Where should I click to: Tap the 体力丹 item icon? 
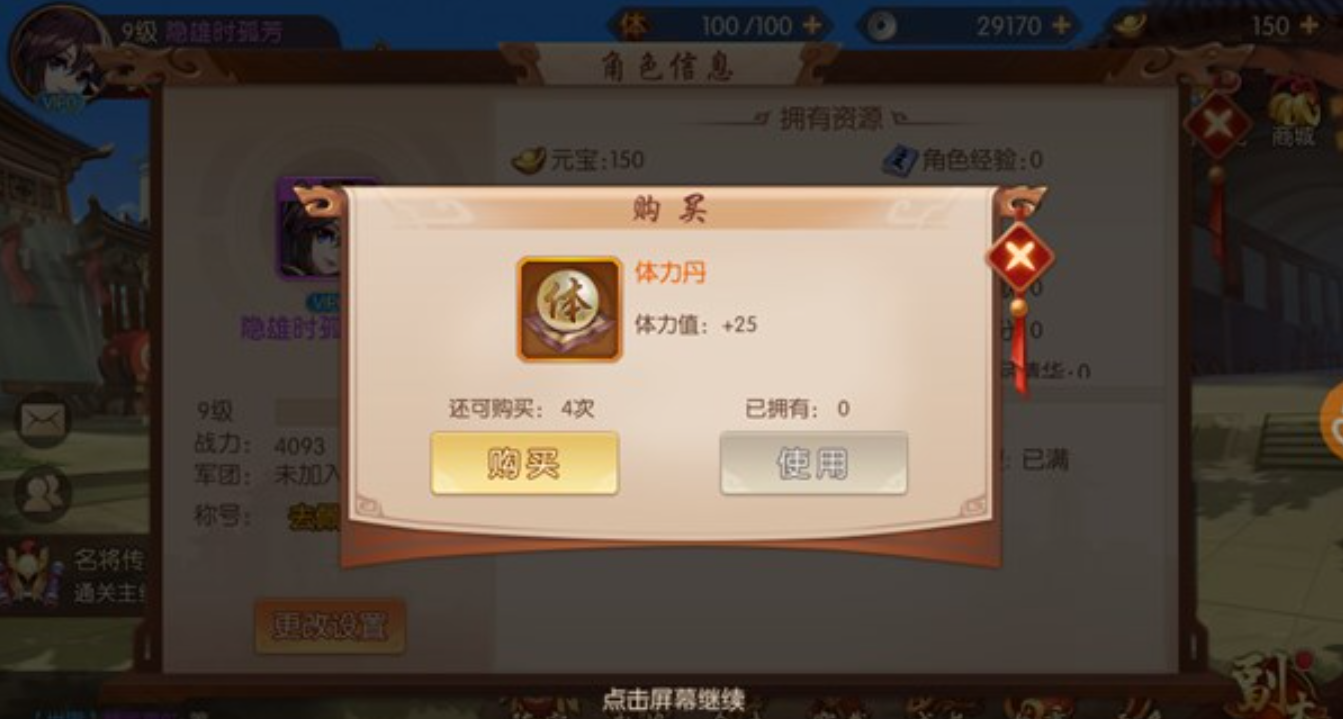click(x=569, y=309)
